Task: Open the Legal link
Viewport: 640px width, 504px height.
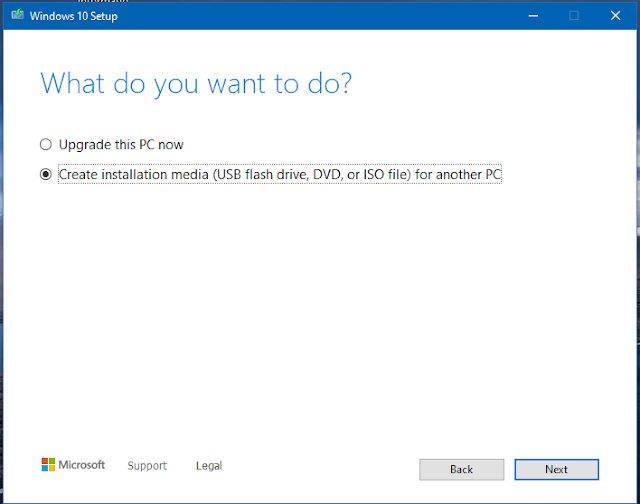Action: (209, 466)
